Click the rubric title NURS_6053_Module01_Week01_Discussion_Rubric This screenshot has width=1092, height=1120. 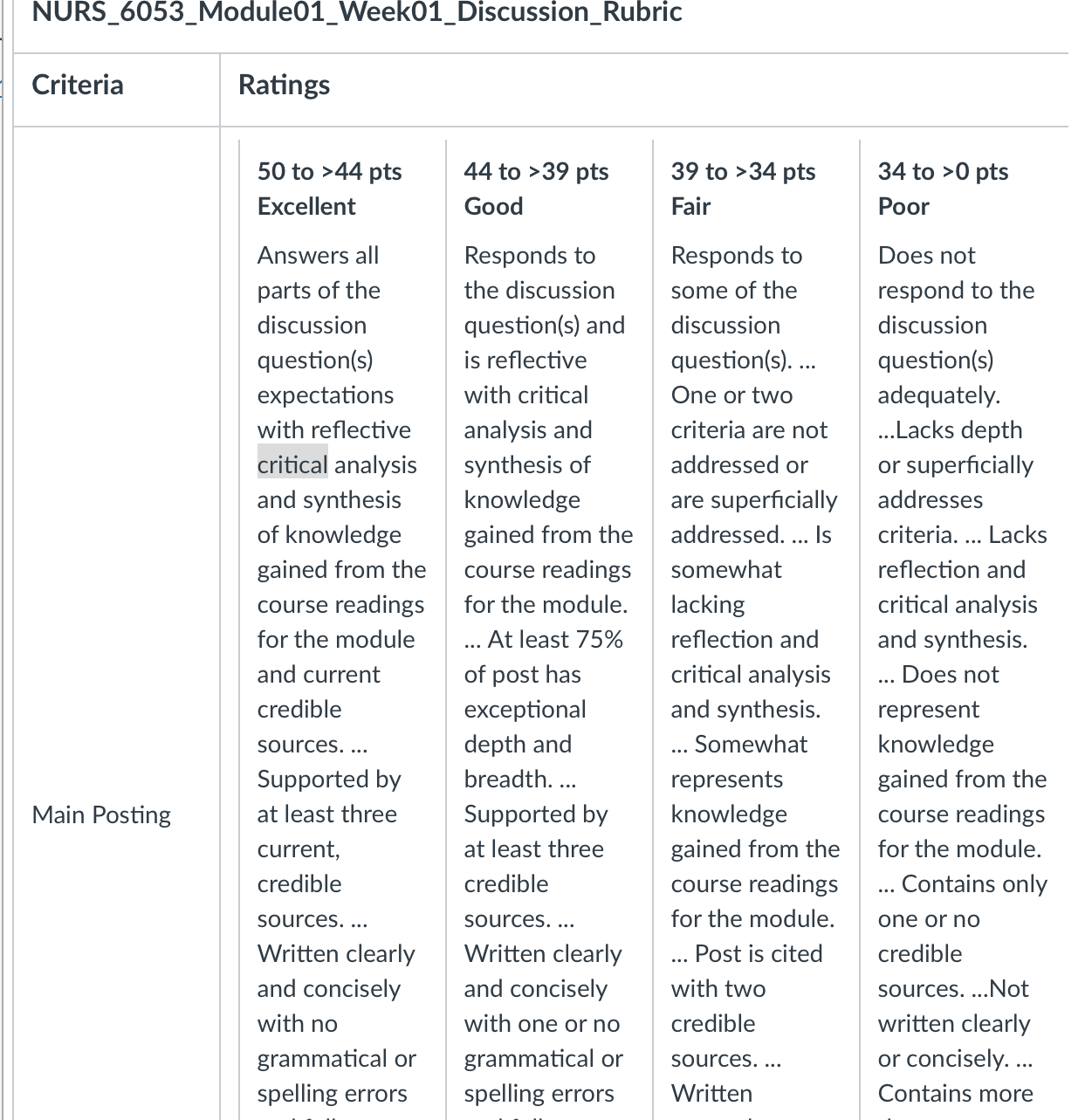tap(357, 12)
